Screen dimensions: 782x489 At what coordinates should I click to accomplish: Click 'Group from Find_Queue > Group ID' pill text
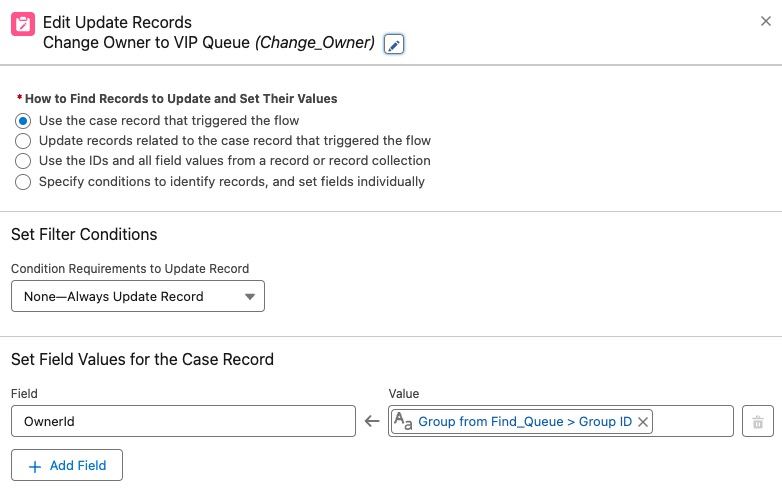525,422
